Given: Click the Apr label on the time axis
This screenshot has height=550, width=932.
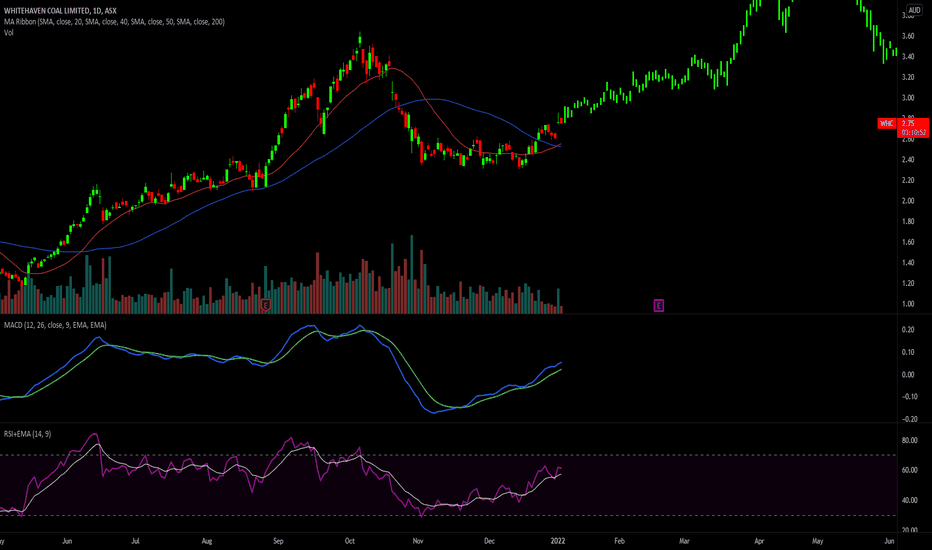Looking at the screenshot, I should pos(759,541).
